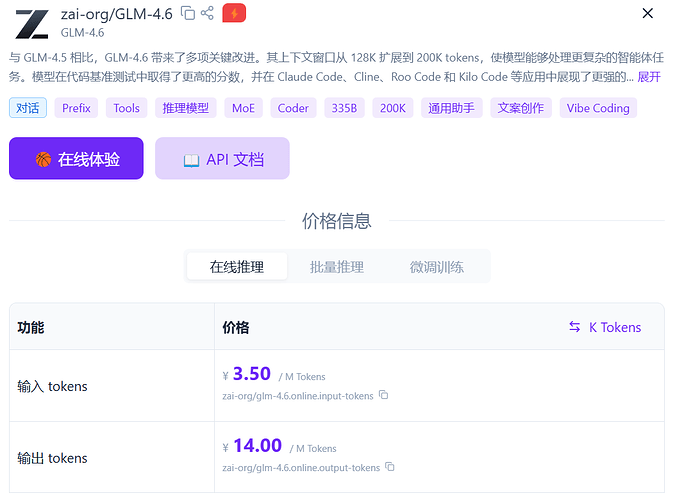Click the GLM-4.6 subtitle under model name

point(82,33)
